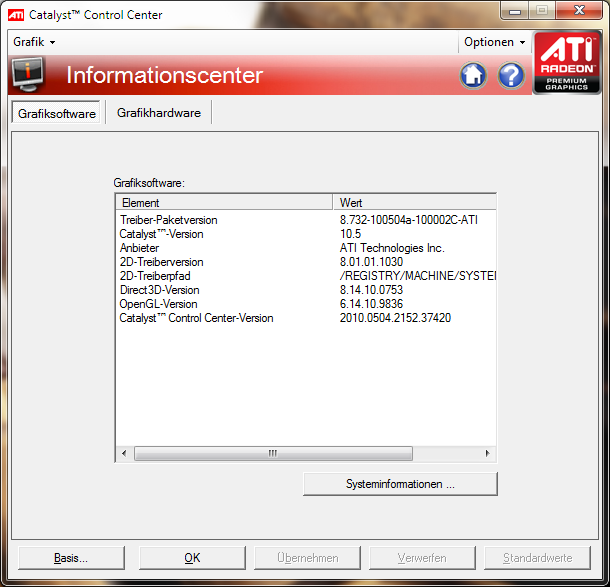Viewport: 610px width, 587px height.
Task: Click the Basis... button
Action: point(71,558)
